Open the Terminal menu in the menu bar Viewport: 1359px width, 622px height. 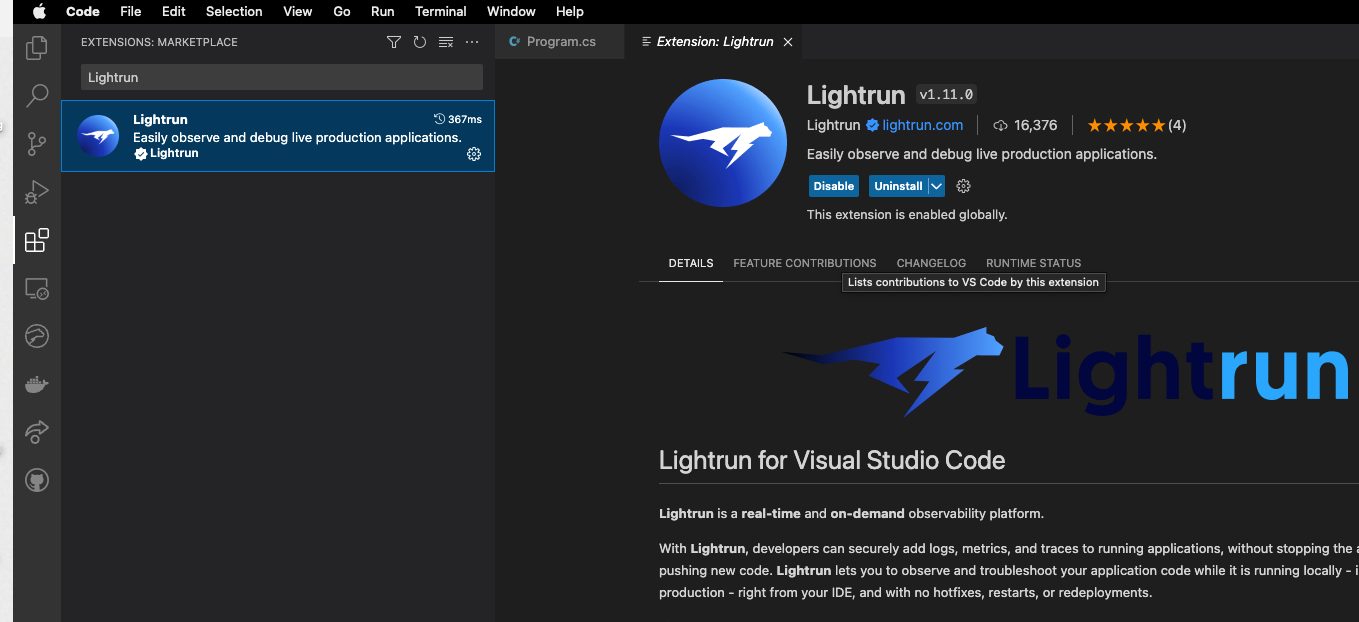(440, 11)
